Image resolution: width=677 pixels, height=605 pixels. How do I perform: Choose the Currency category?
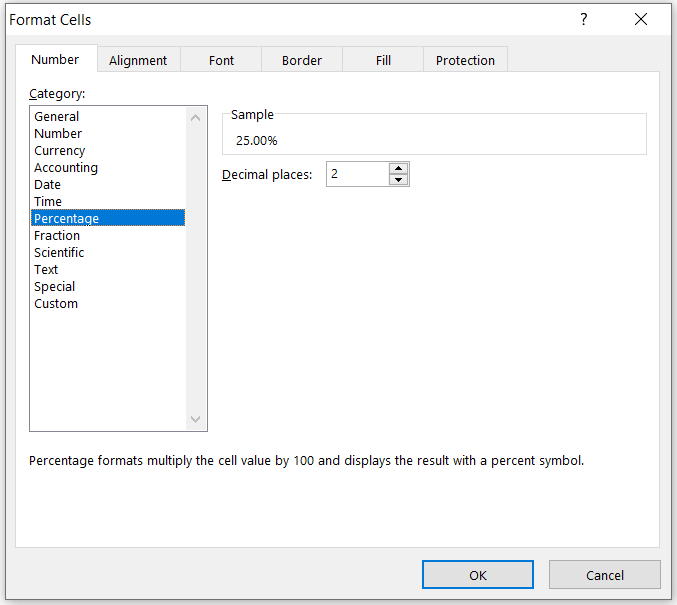pyautogui.click(x=108, y=151)
